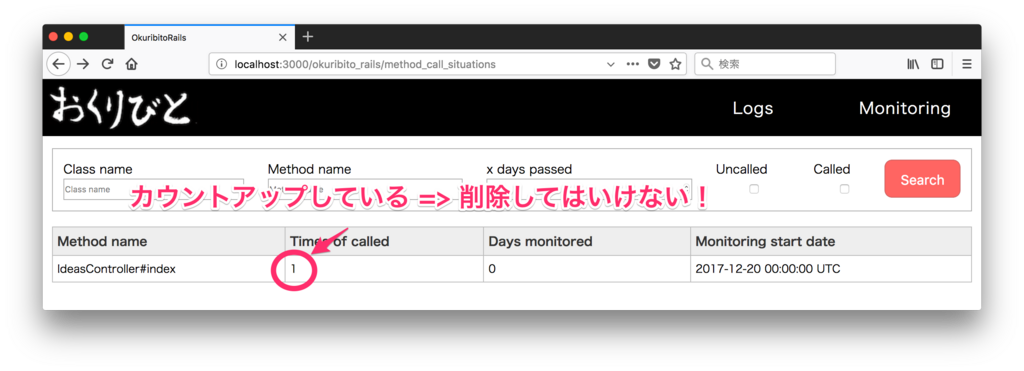Select the times called value 1
Image resolution: width=1024 pixels, height=371 pixels.
[x=294, y=268]
